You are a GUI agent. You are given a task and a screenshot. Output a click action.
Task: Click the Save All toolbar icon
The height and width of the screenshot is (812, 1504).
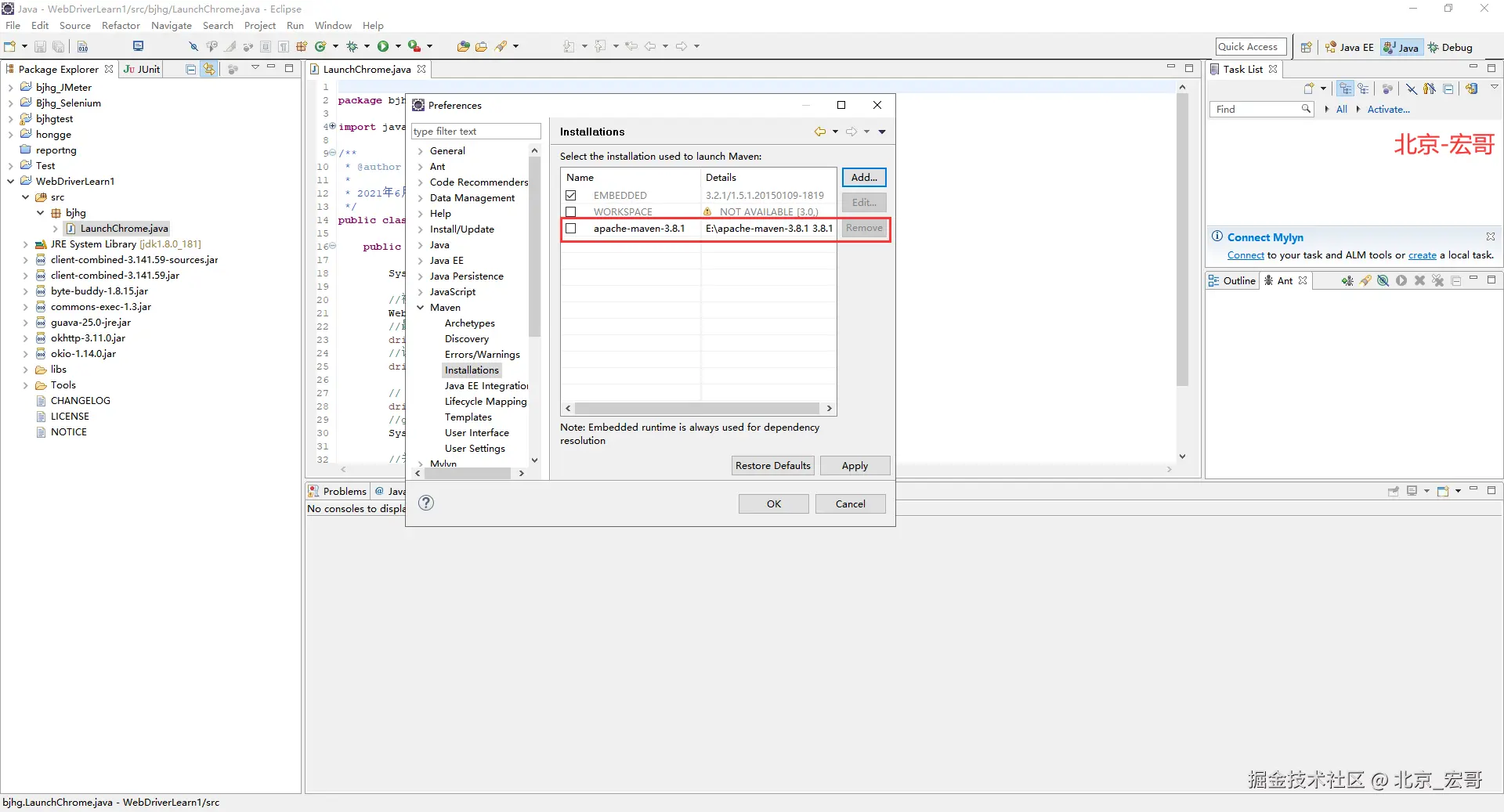58,47
